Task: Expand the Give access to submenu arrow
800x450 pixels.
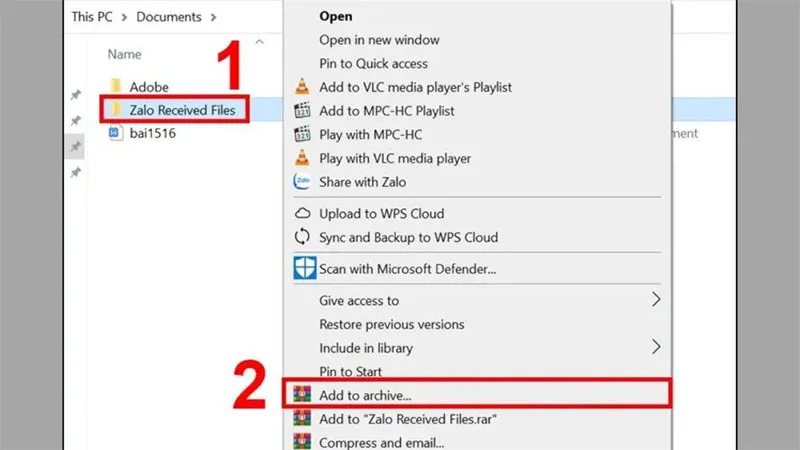Action: pos(656,299)
